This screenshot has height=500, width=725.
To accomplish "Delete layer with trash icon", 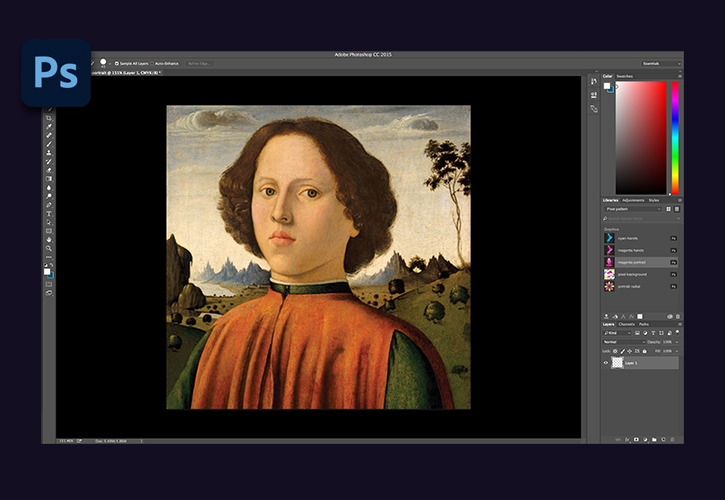I will tap(672, 439).
